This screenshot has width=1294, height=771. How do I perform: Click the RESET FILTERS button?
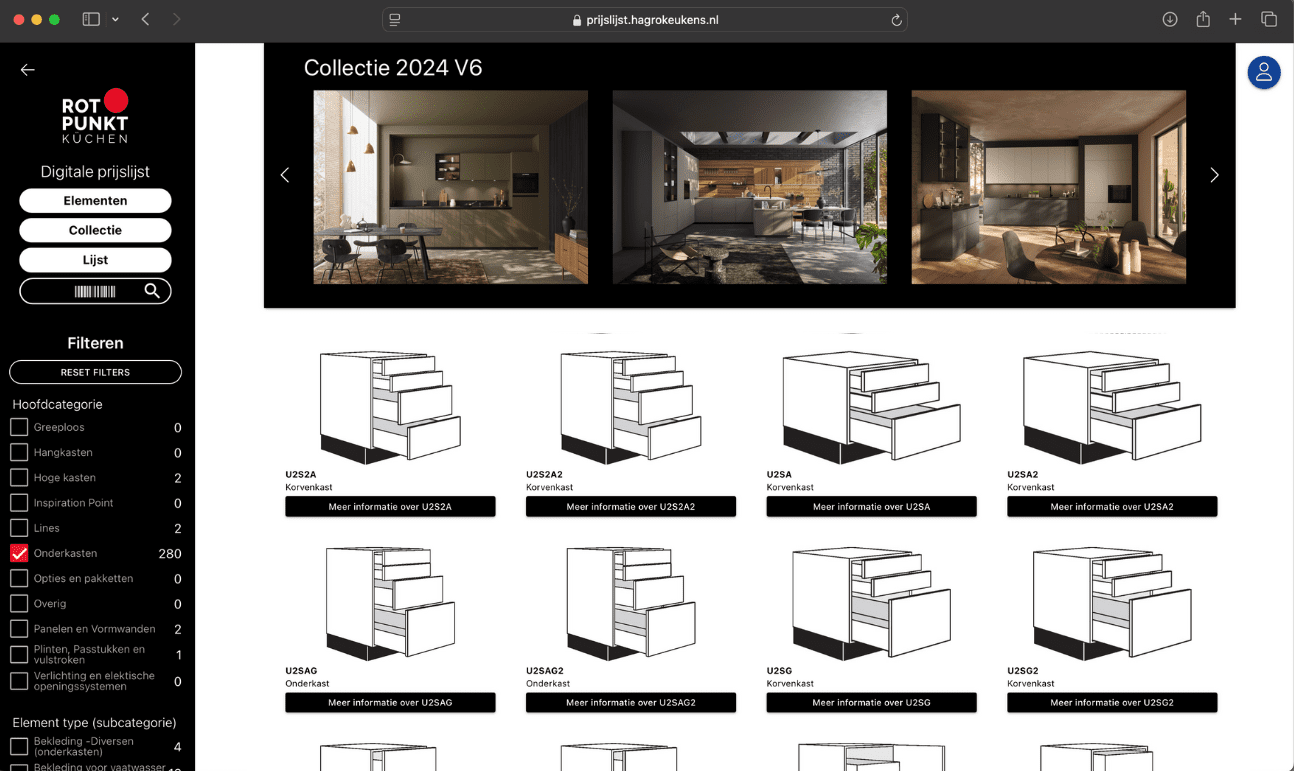95,372
